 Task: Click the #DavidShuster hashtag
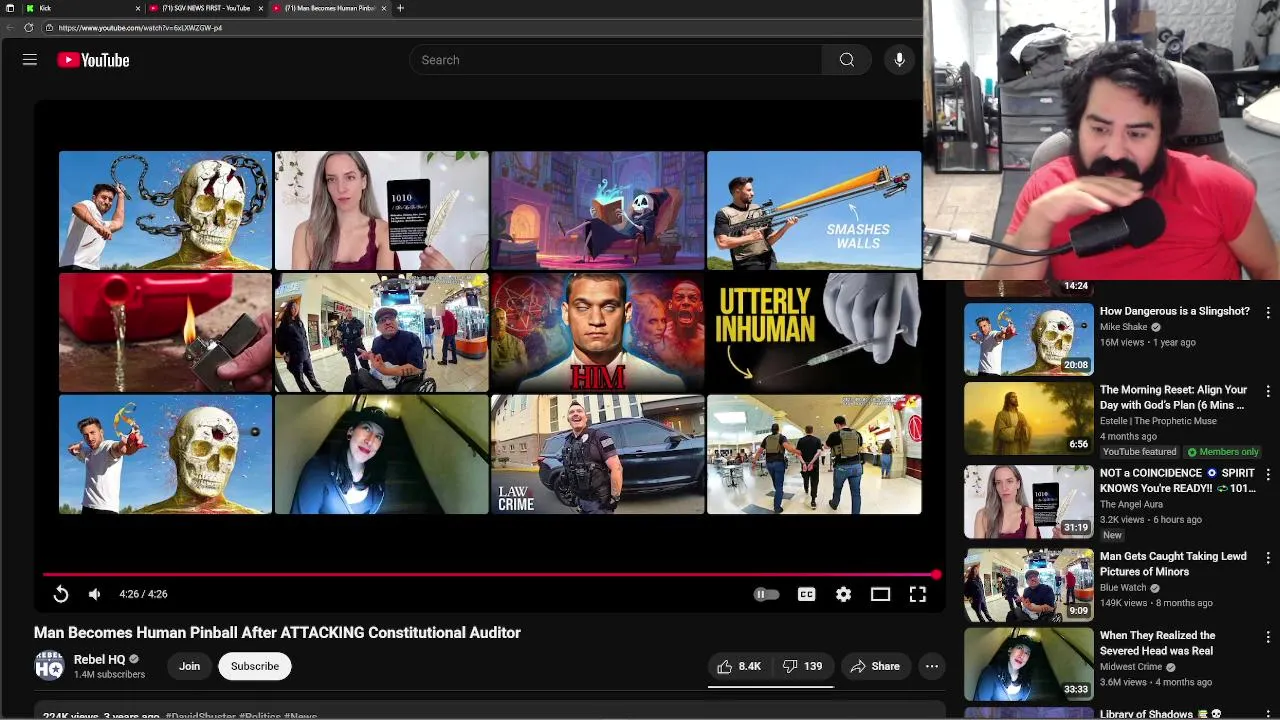[x=200, y=716]
